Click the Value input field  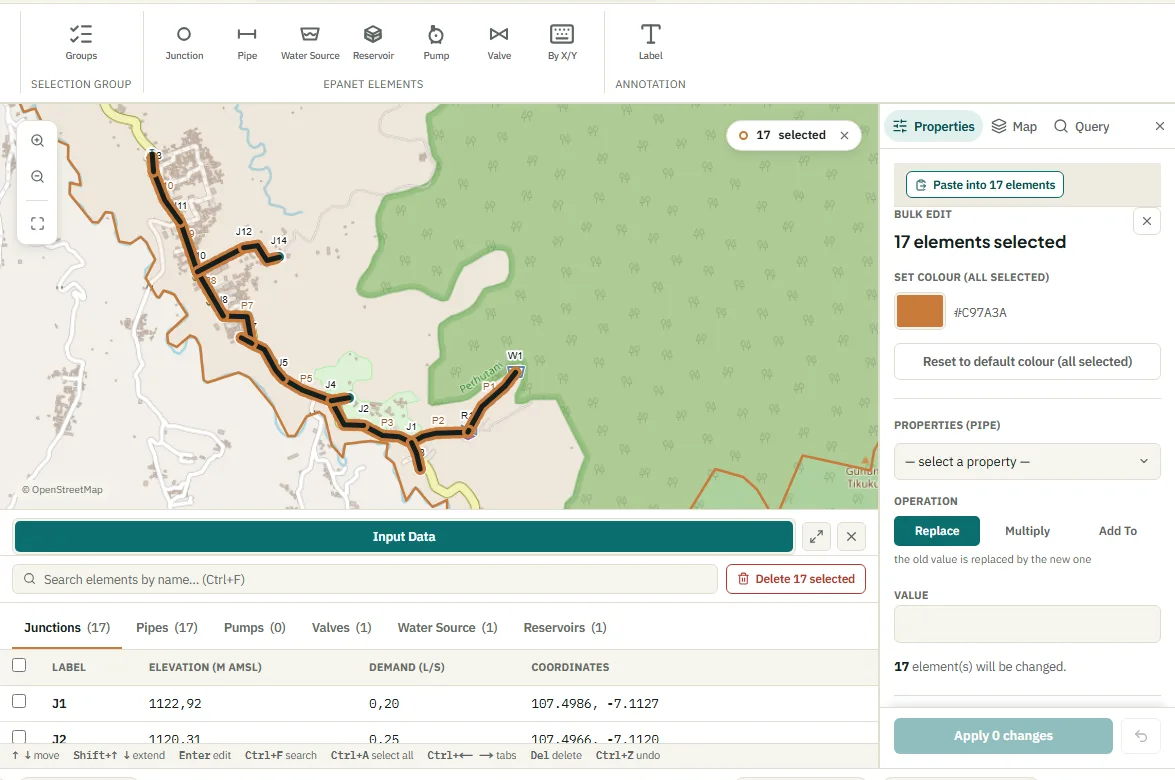(x=1027, y=624)
